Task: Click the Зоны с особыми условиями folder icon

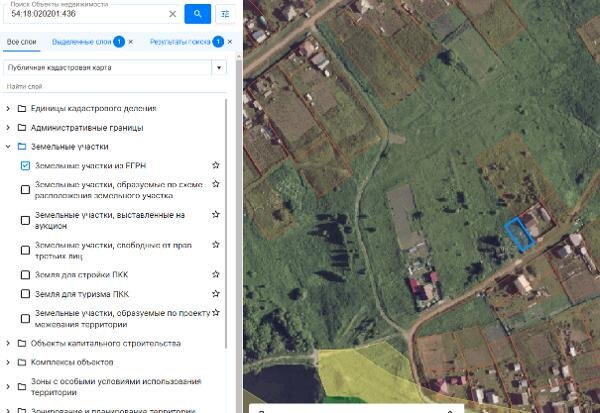Action: coord(22,387)
